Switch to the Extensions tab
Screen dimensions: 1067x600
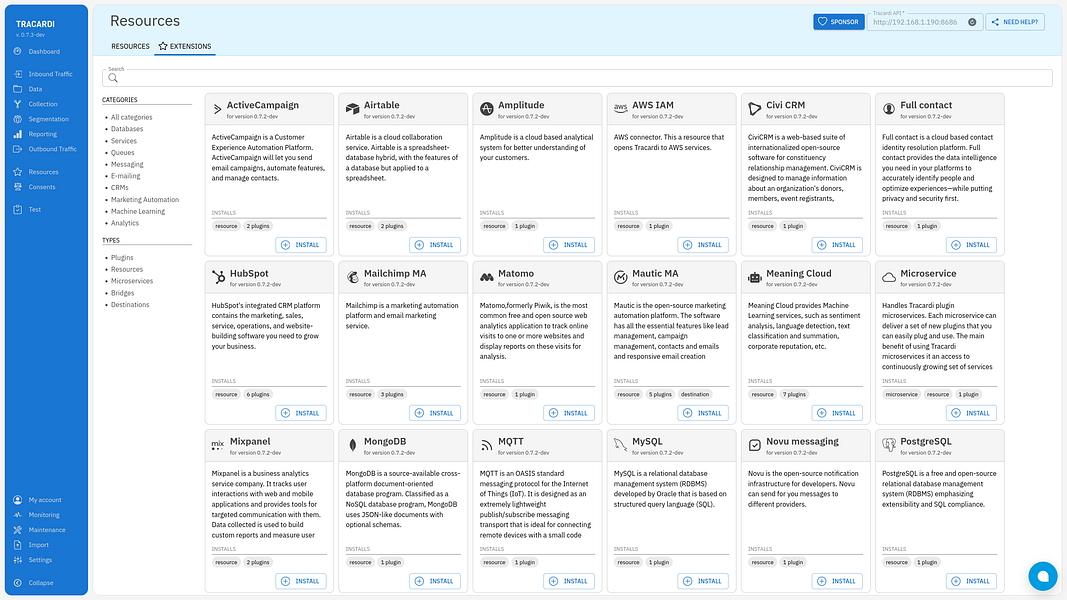point(185,46)
